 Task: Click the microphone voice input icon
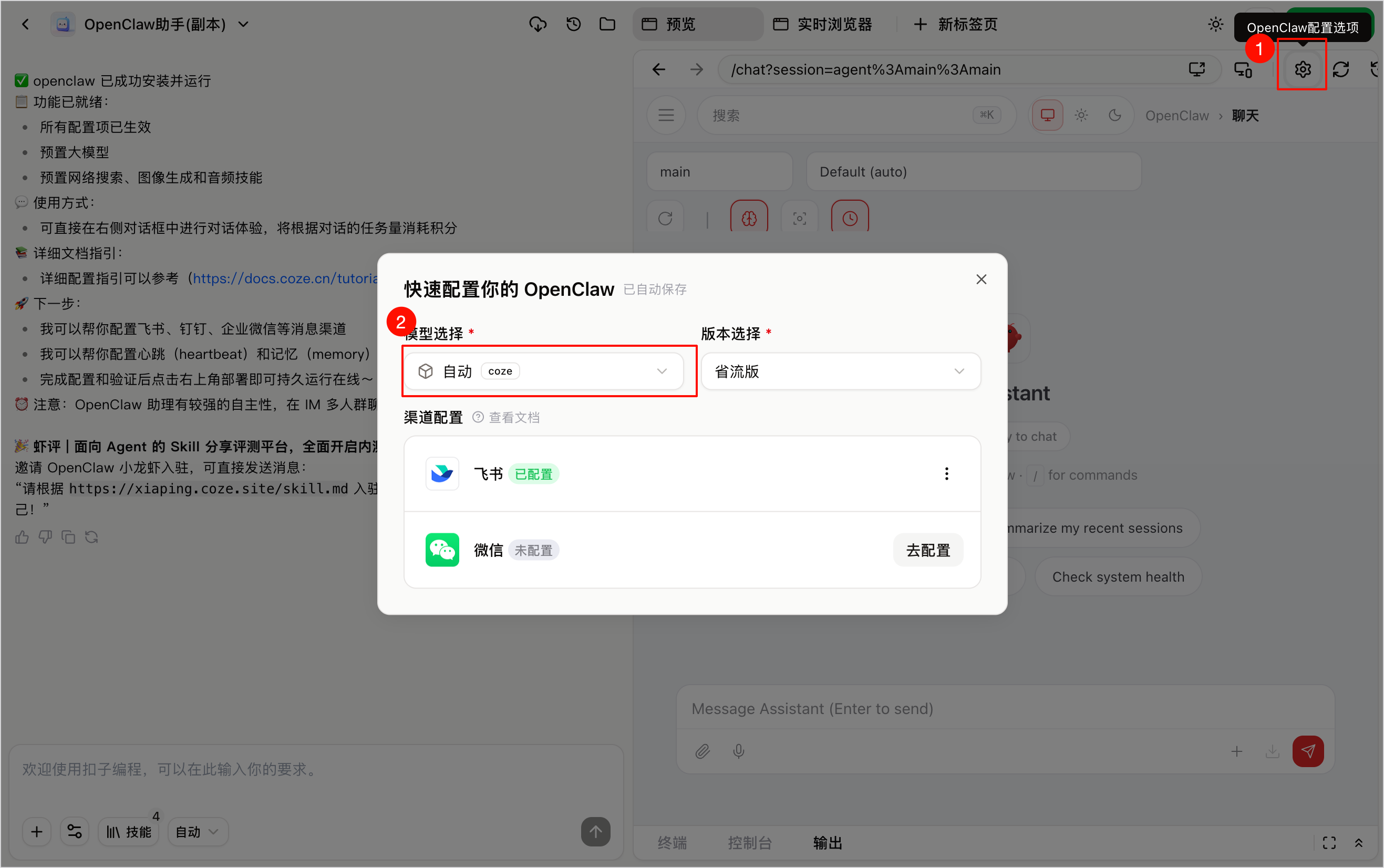(x=739, y=751)
